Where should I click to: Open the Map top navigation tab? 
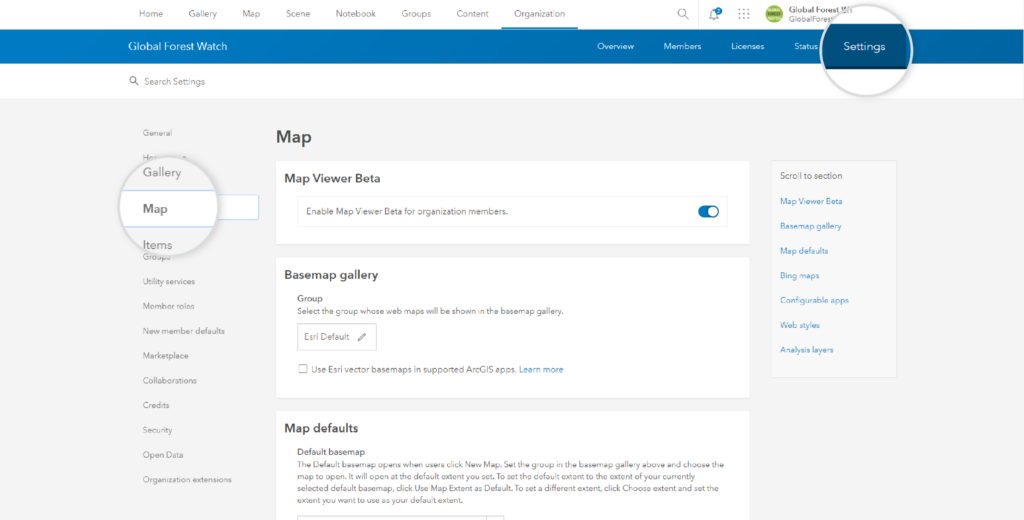[251, 14]
